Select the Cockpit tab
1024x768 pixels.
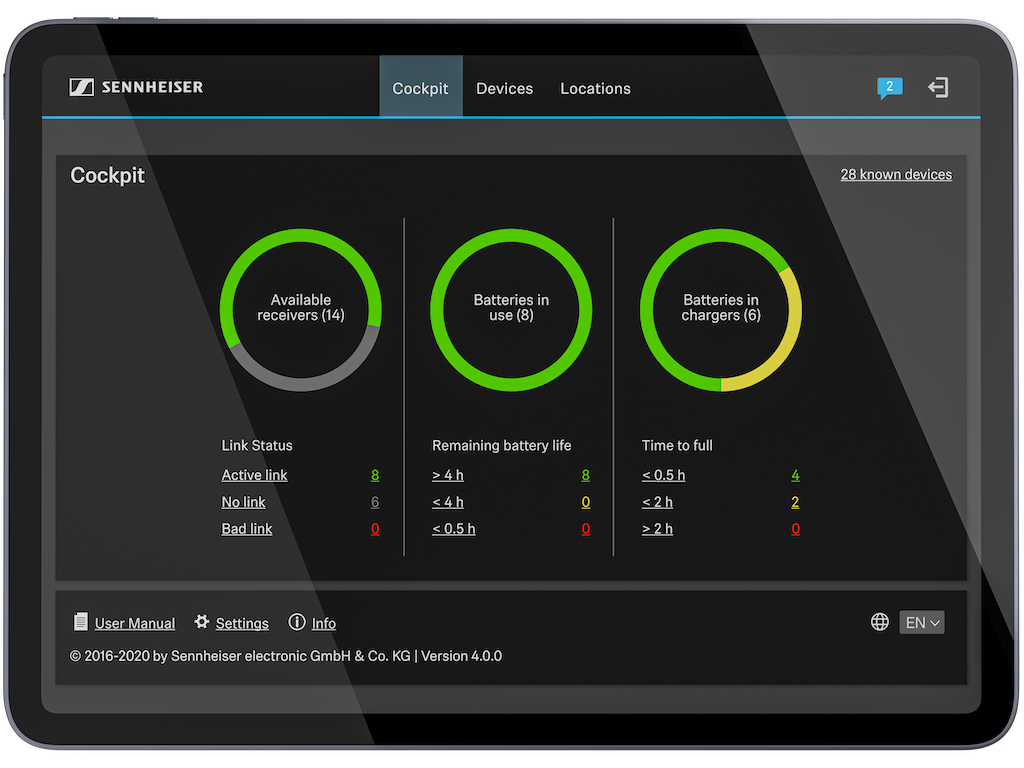coord(420,88)
